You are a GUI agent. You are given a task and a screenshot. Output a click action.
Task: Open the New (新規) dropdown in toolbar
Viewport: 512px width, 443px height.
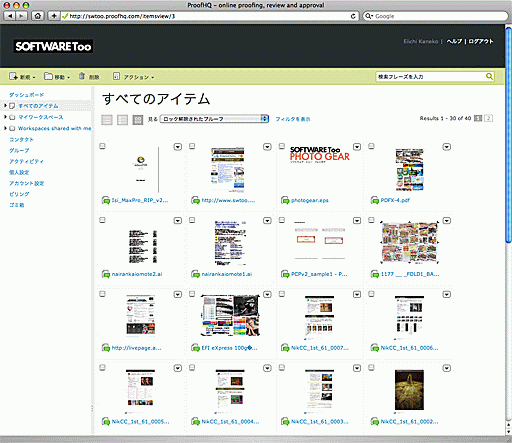tap(22, 77)
